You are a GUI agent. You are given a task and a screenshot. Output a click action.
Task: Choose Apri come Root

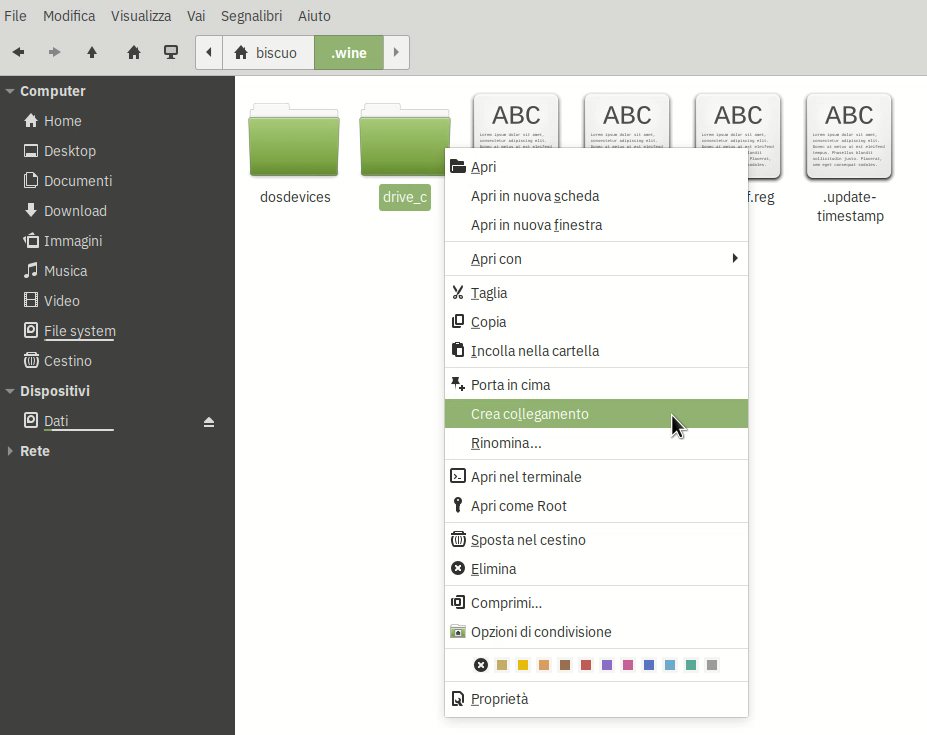tap(596, 506)
